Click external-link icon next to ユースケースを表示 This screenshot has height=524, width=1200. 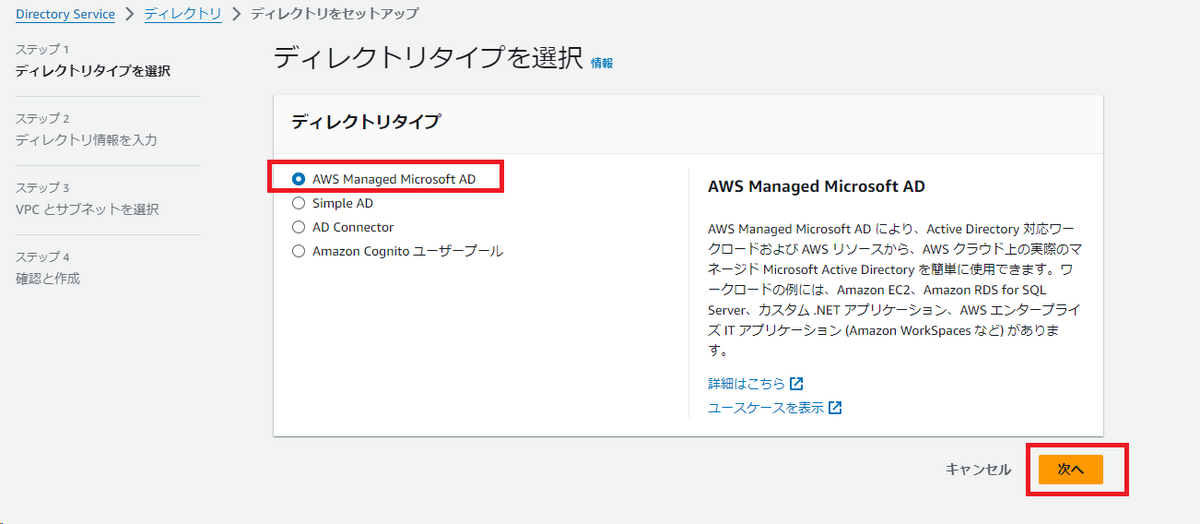click(x=835, y=407)
